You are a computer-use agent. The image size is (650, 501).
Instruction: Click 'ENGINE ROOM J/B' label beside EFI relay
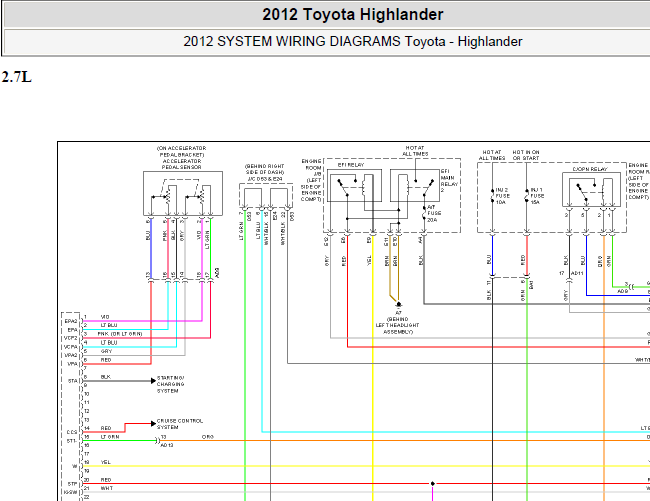[x=312, y=180]
